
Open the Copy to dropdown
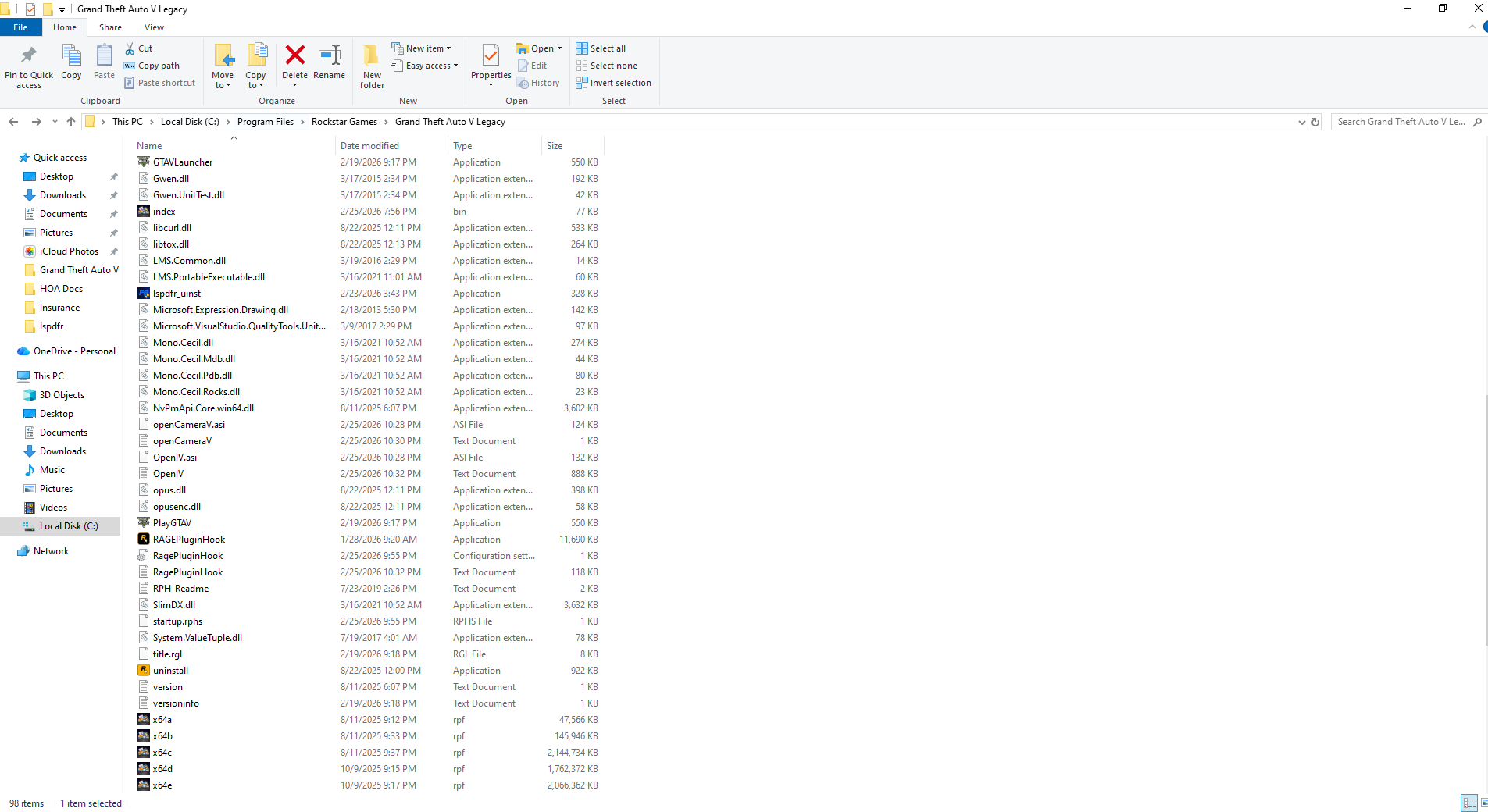point(255,66)
